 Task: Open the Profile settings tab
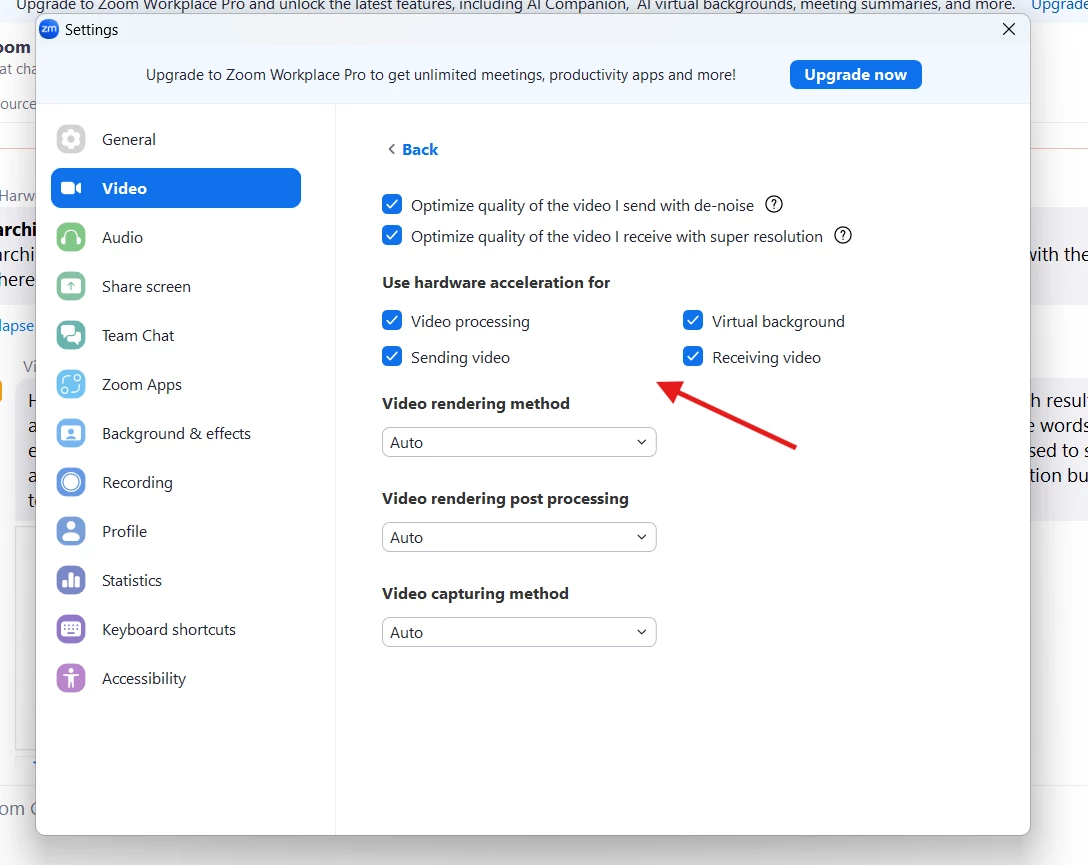(176, 531)
